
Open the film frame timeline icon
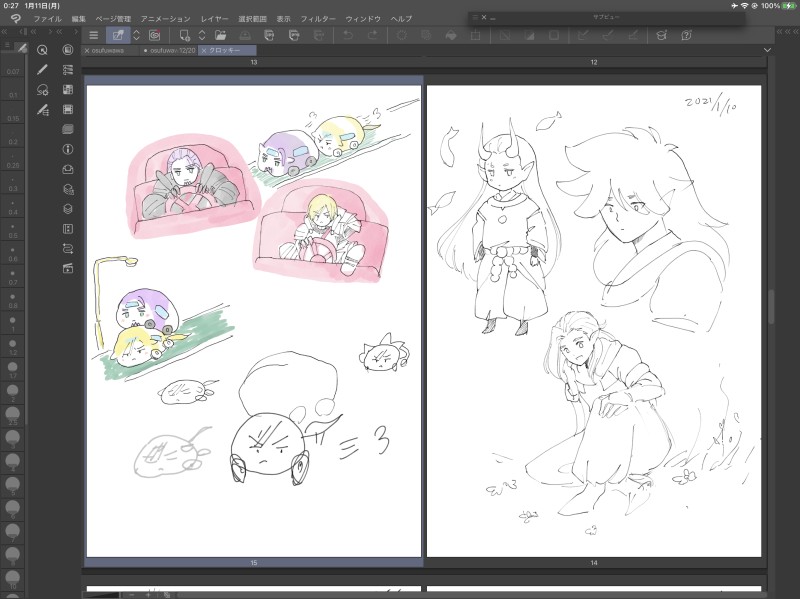68,109
